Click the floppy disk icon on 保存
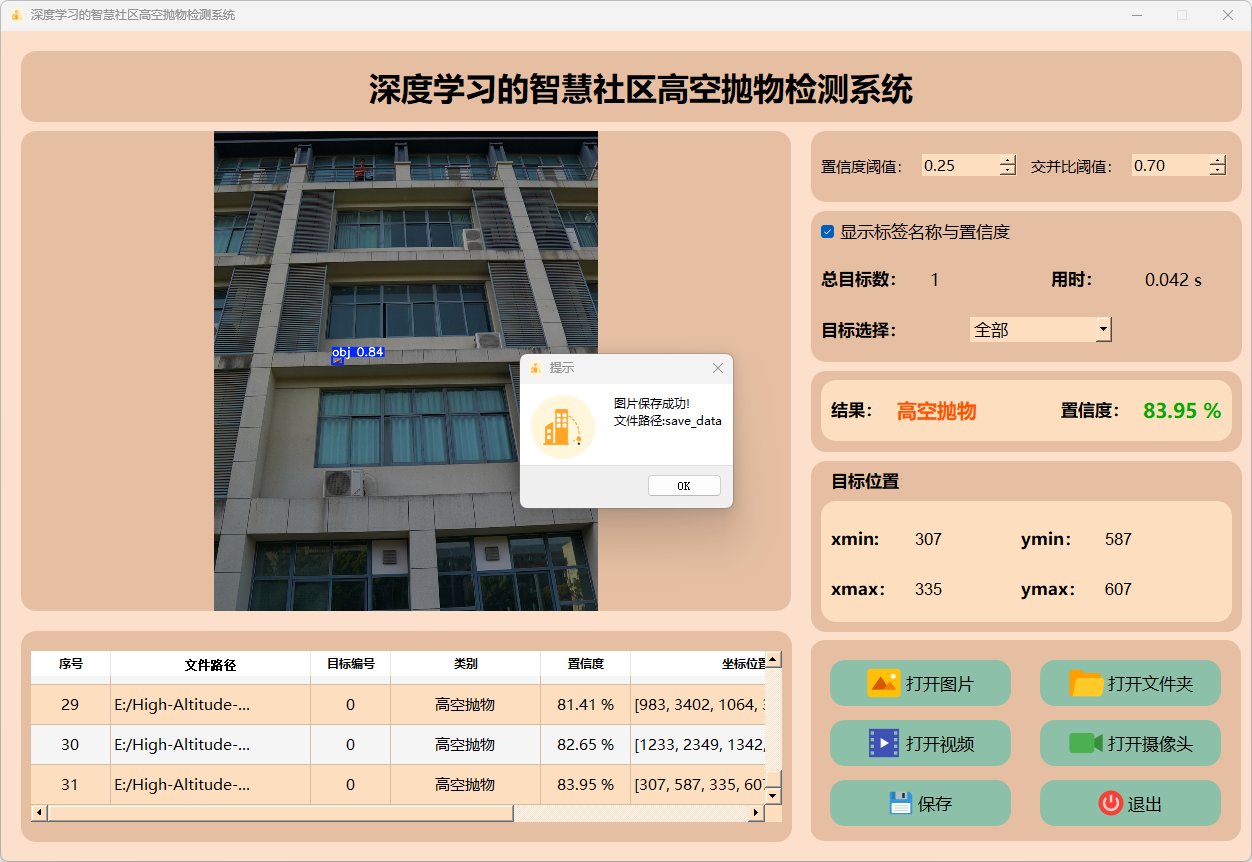This screenshot has width=1252, height=862. coord(900,803)
